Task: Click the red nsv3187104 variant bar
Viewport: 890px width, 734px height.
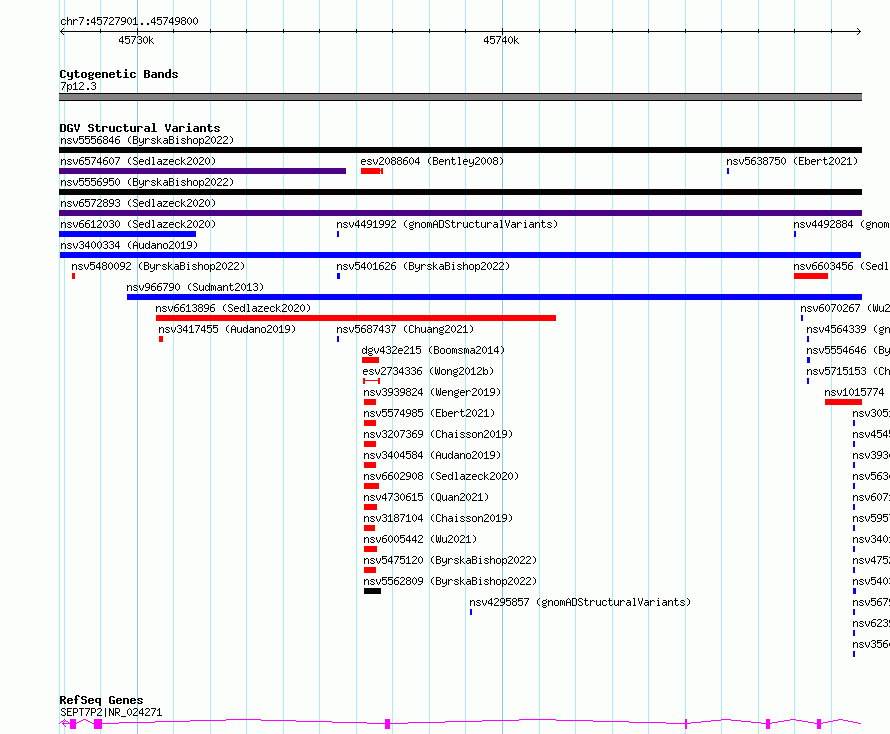Action: click(x=370, y=528)
